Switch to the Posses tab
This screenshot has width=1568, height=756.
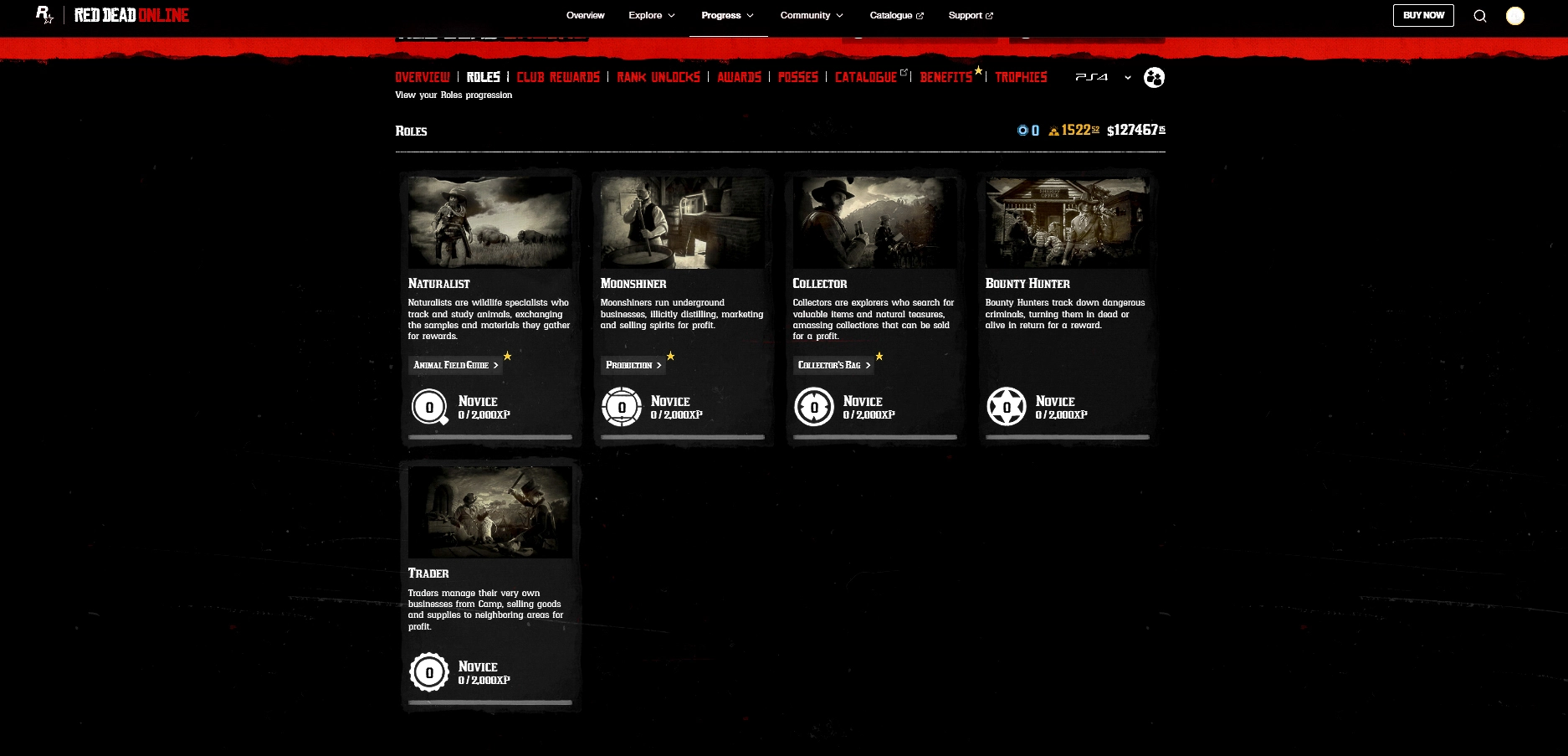click(x=798, y=77)
